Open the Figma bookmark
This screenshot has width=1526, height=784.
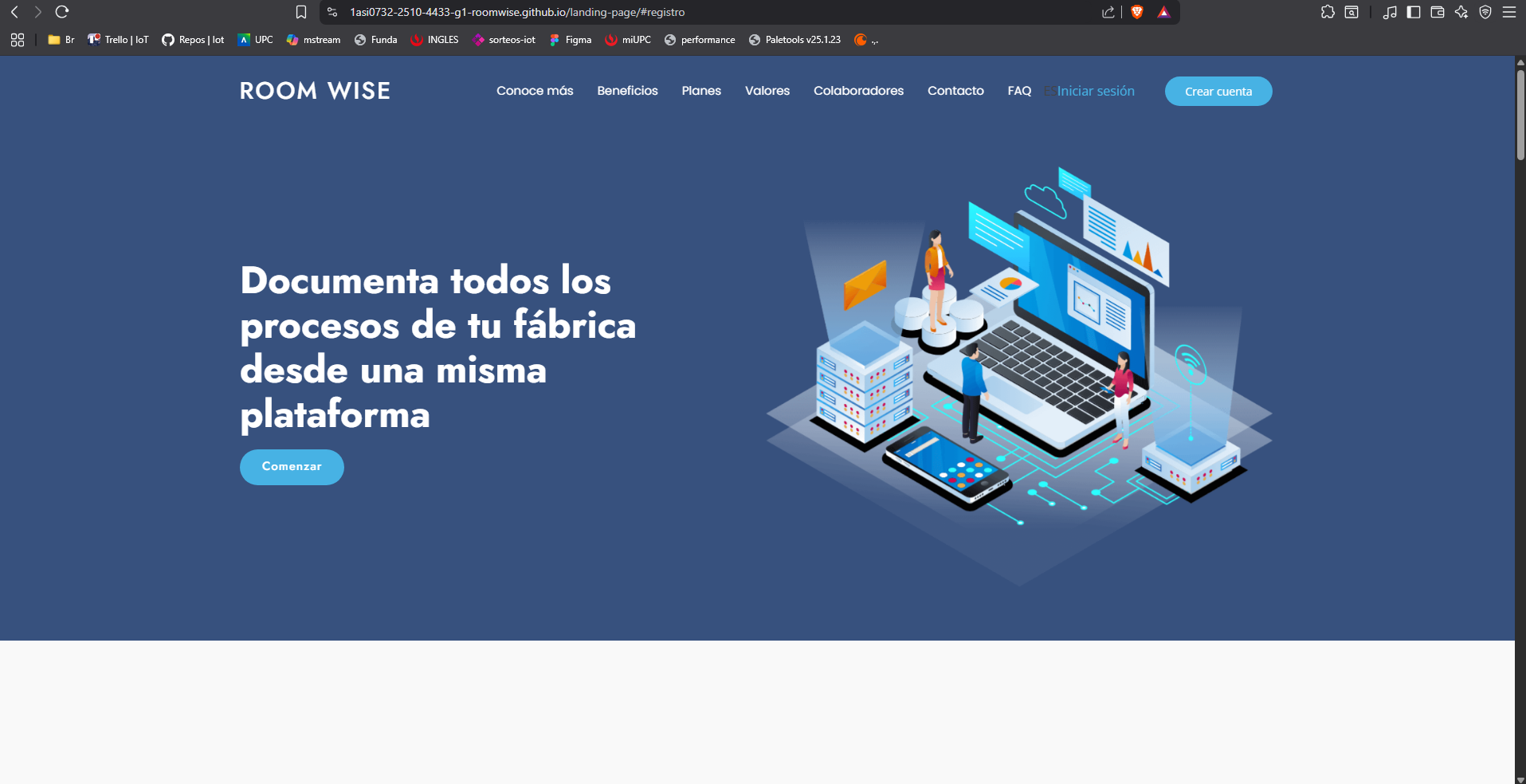(571, 40)
